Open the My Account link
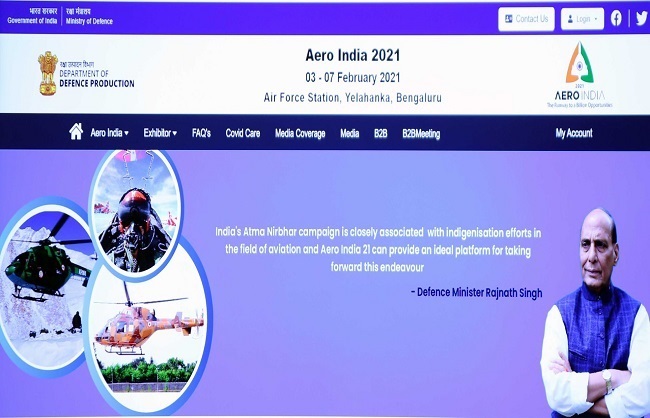This screenshot has width=650, height=418. click(574, 133)
